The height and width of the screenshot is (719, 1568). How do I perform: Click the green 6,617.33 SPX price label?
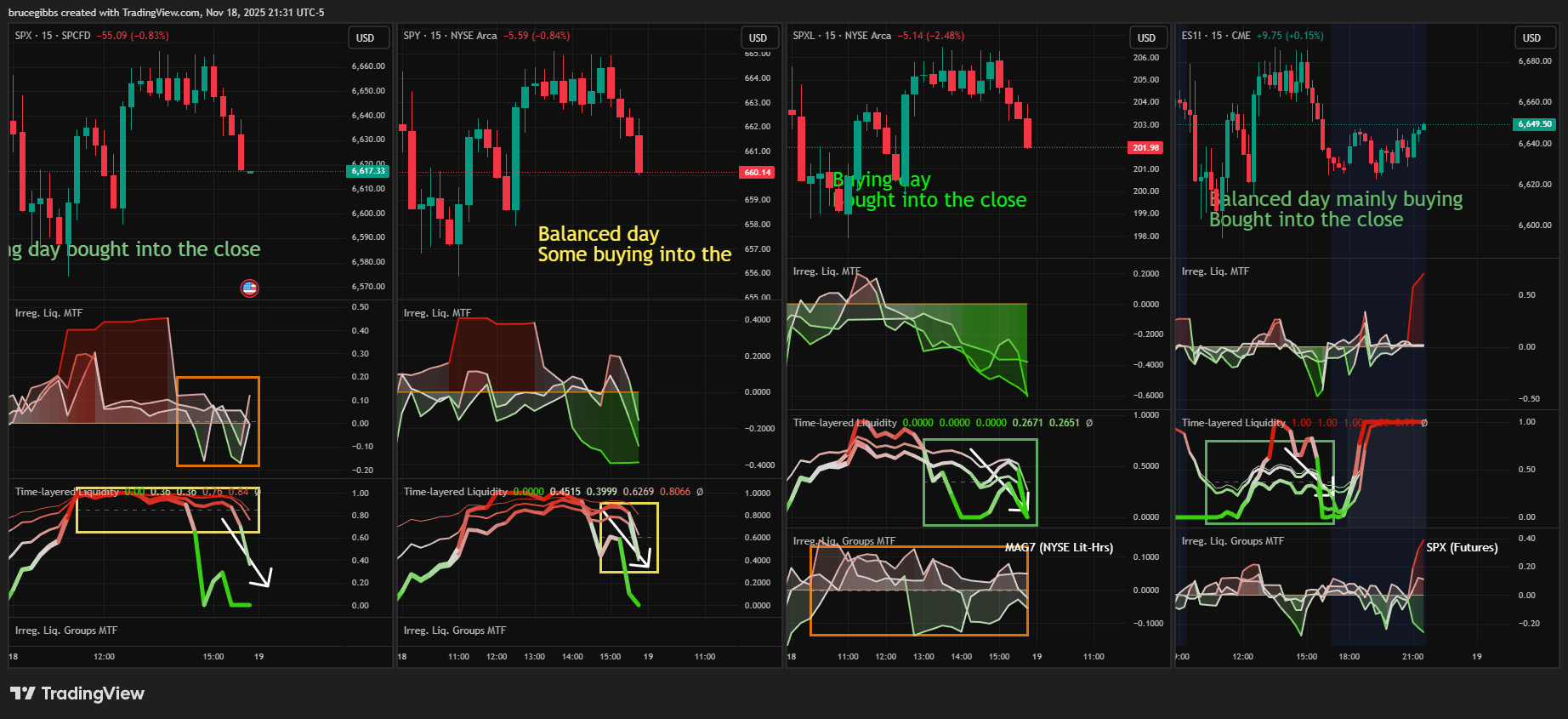point(368,171)
